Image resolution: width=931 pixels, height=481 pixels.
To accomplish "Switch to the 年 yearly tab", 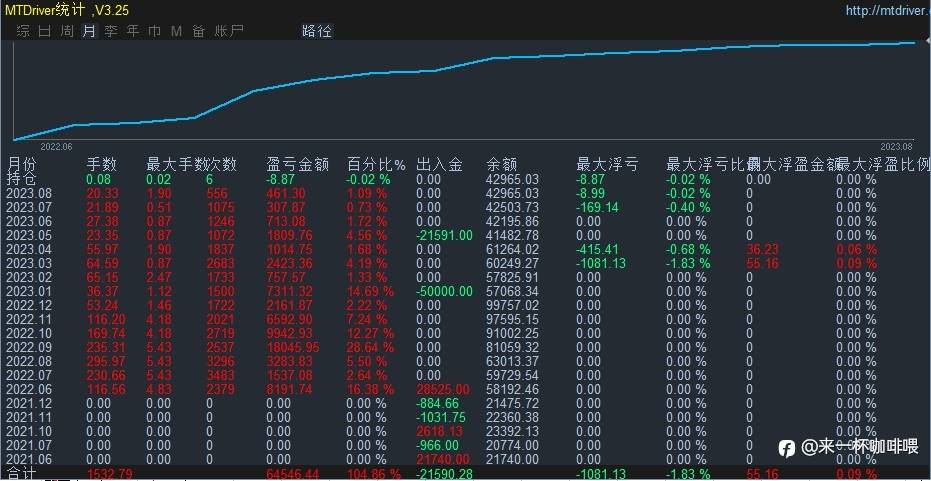I will (132, 31).
